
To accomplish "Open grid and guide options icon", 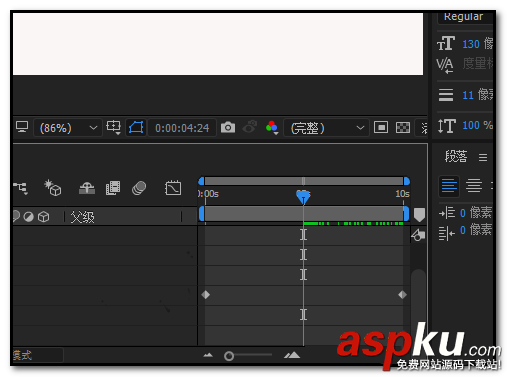I will pos(113,128).
